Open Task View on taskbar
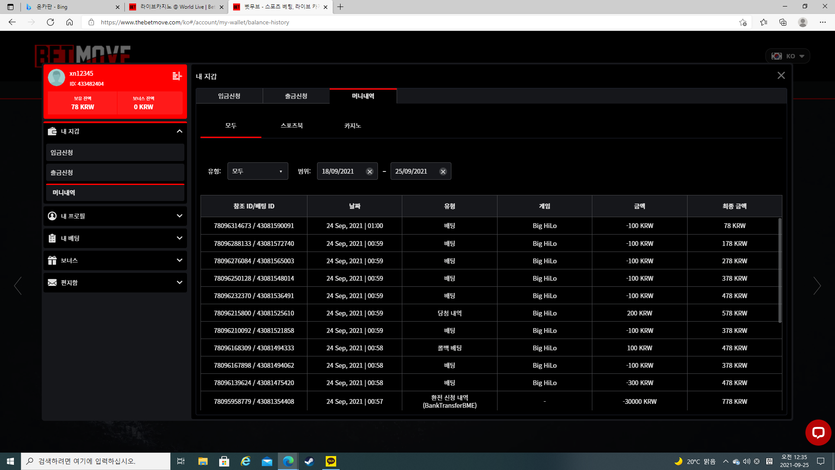 pyautogui.click(x=181, y=461)
